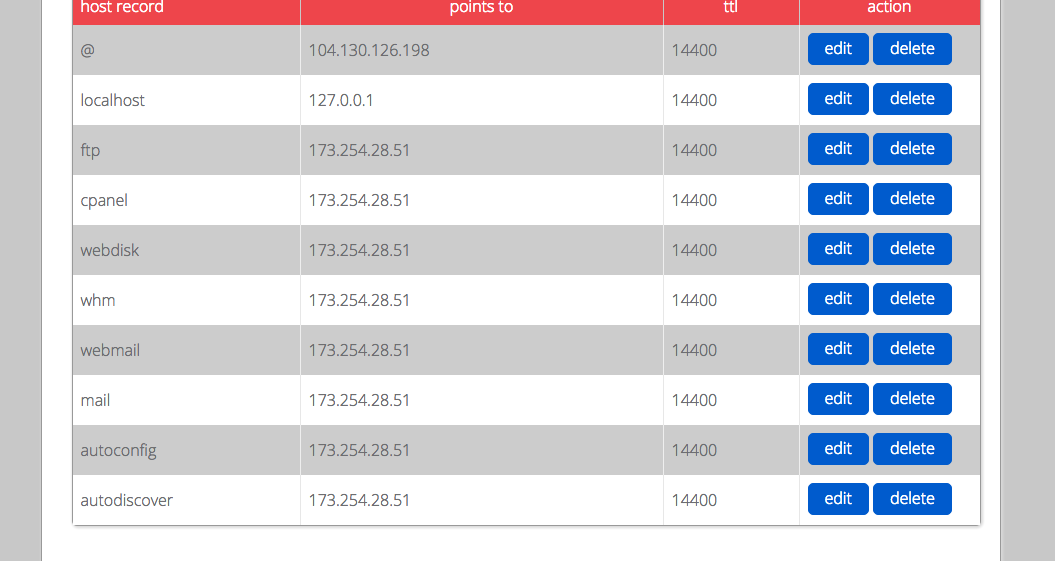Viewport: 1055px width, 561px height.
Task: Click the 'points to' column header
Action: pyautogui.click(x=481, y=8)
